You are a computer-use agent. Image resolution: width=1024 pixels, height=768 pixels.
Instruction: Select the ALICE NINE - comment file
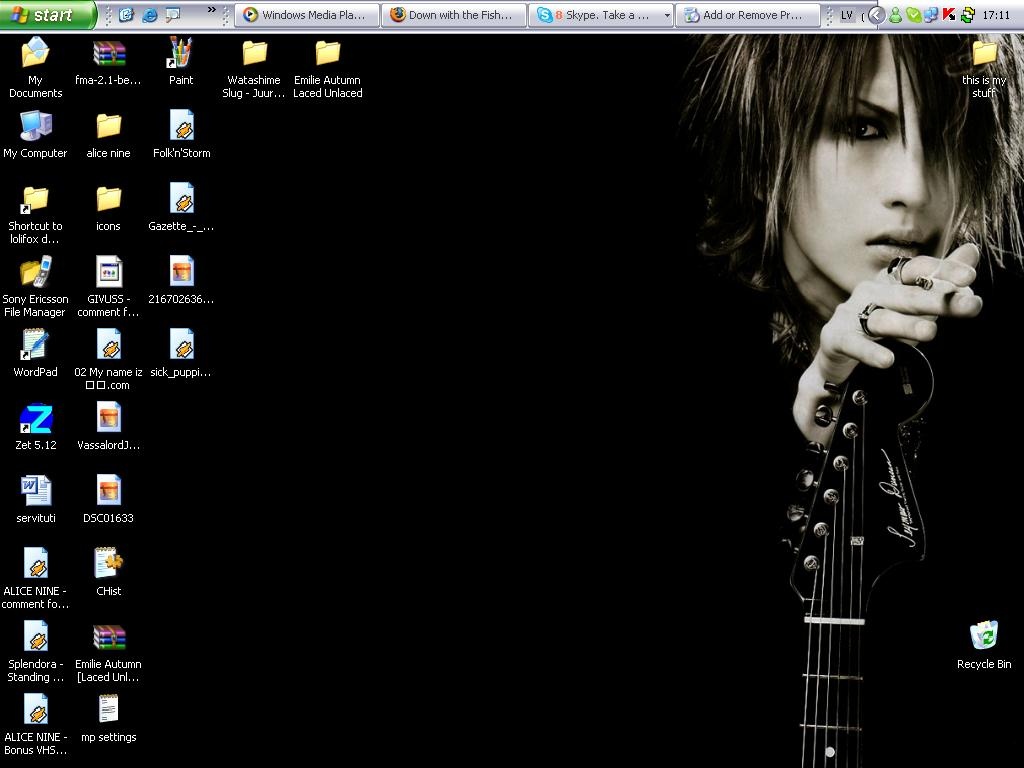(x=35, y=579)
